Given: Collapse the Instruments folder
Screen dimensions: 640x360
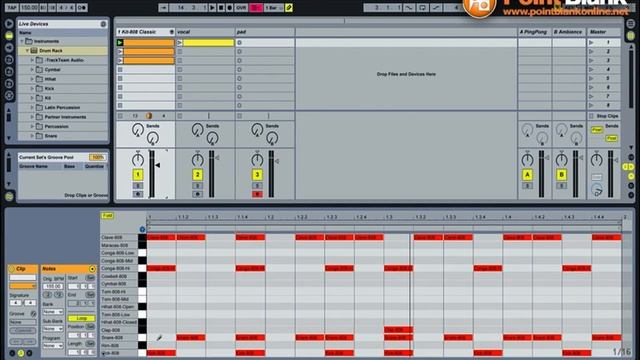Looking at the screenshot, I should [x=22, y=41].
